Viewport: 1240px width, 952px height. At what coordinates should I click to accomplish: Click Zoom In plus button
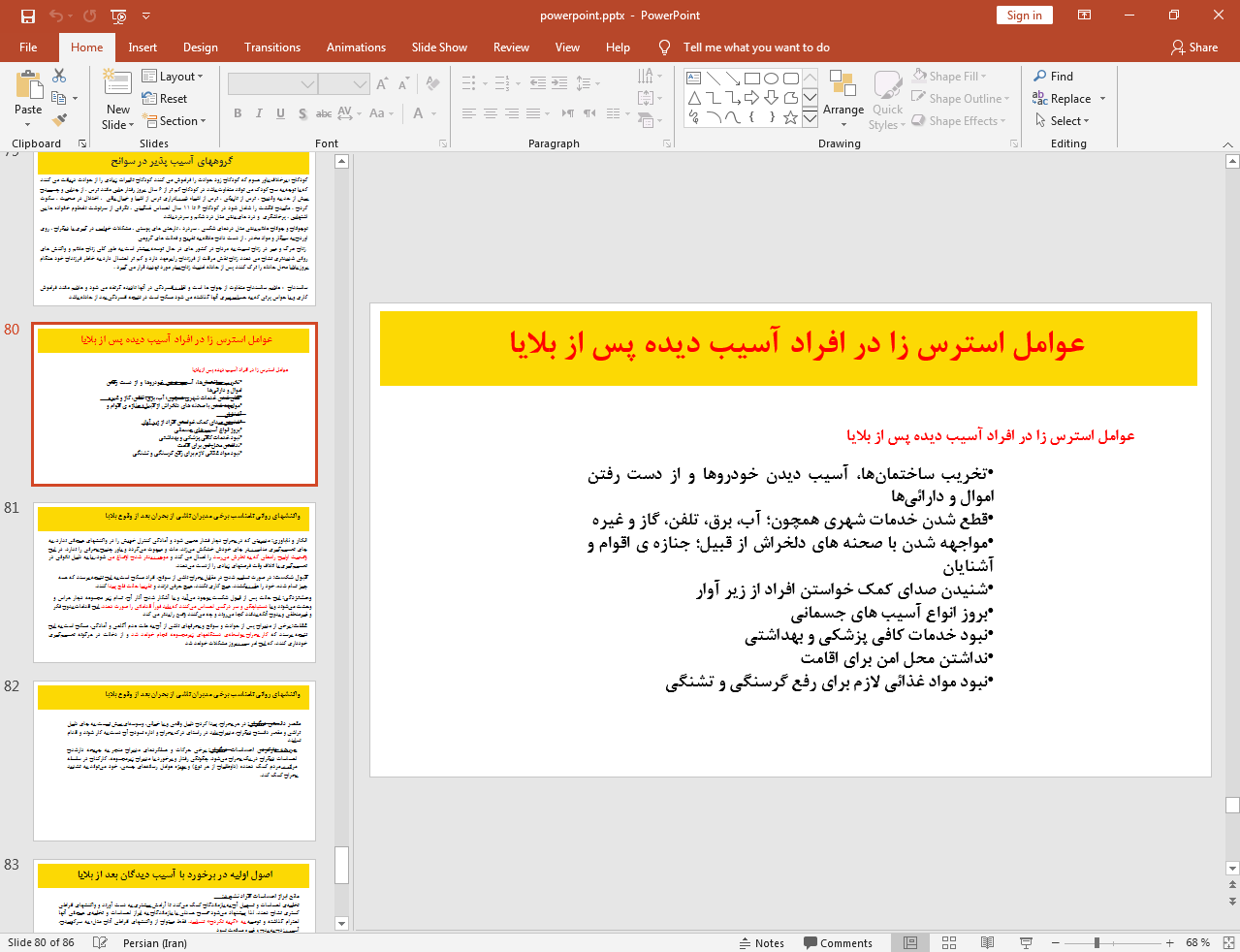click(1170, 943)
